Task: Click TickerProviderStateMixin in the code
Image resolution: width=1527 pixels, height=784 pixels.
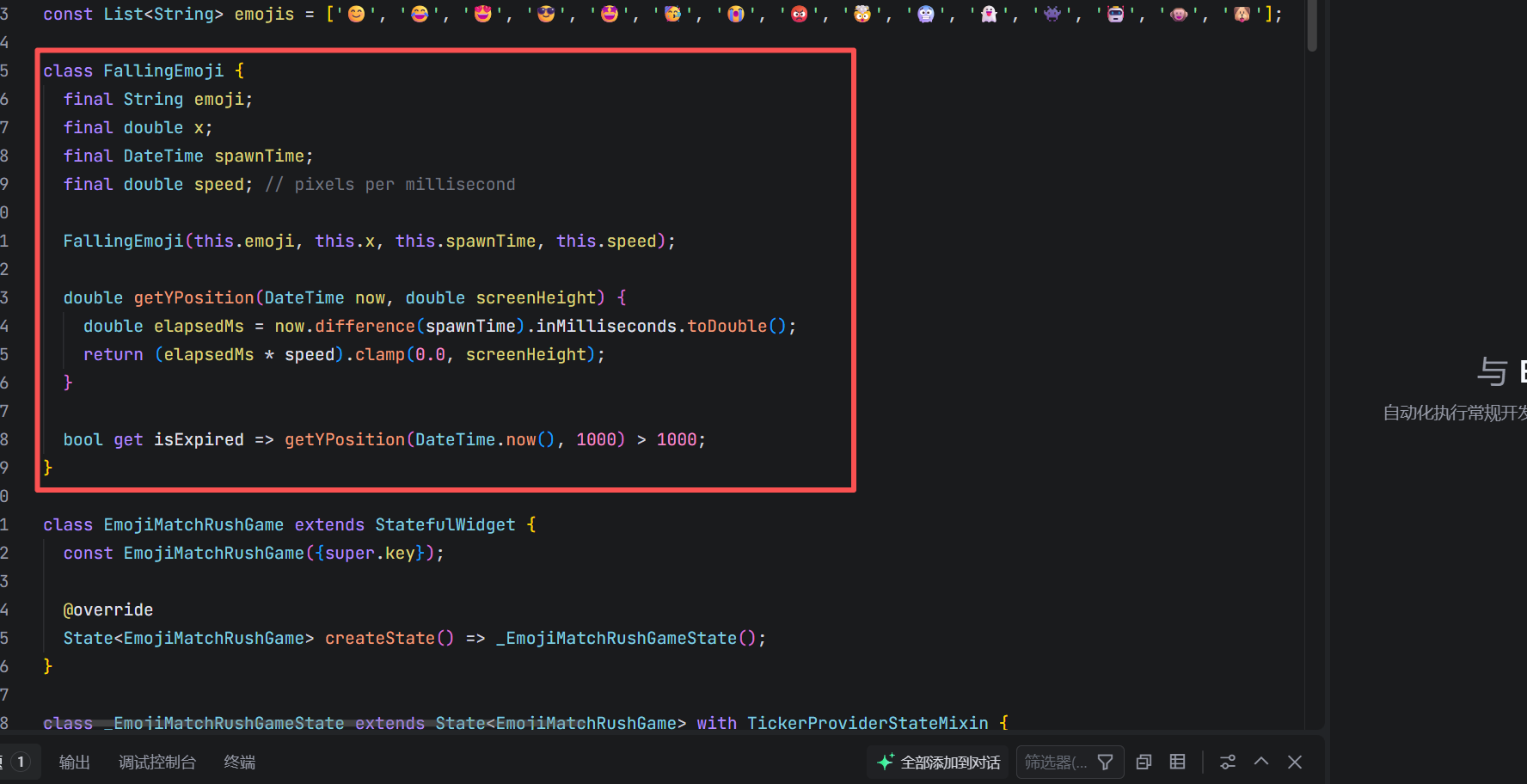Action: pos(868,723)
